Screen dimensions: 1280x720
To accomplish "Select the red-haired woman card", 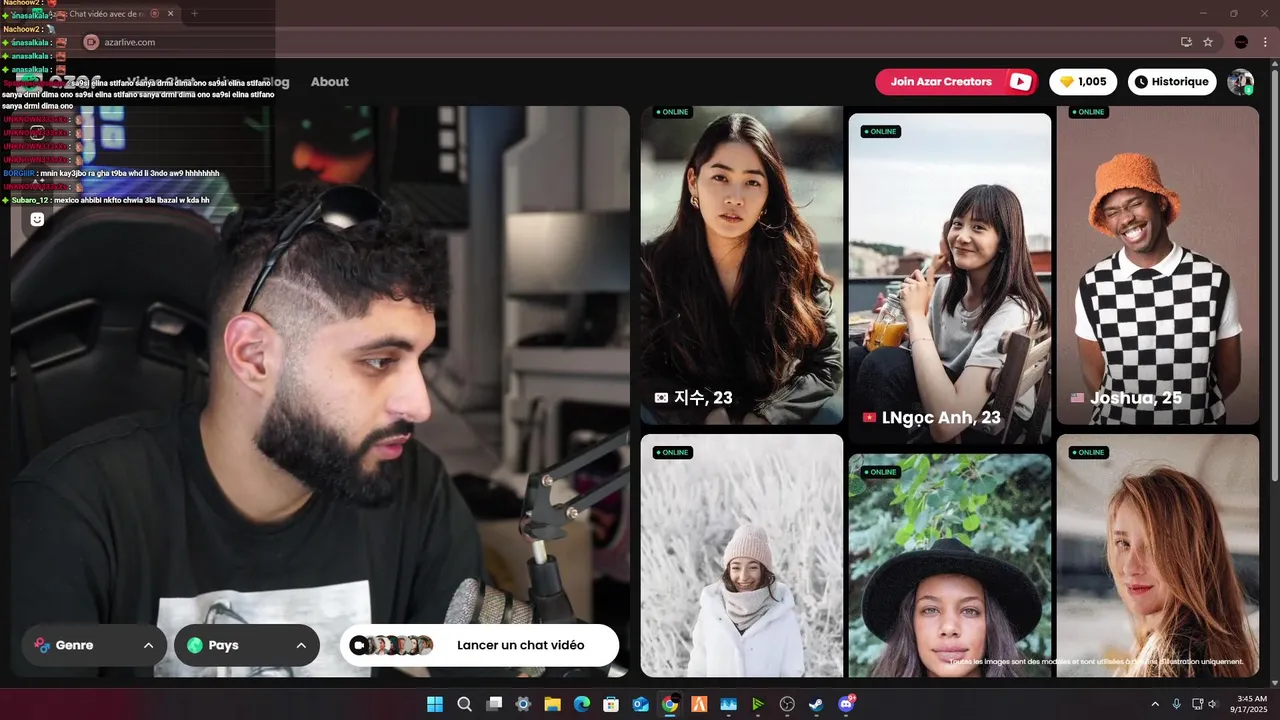I will (1158, 555).
